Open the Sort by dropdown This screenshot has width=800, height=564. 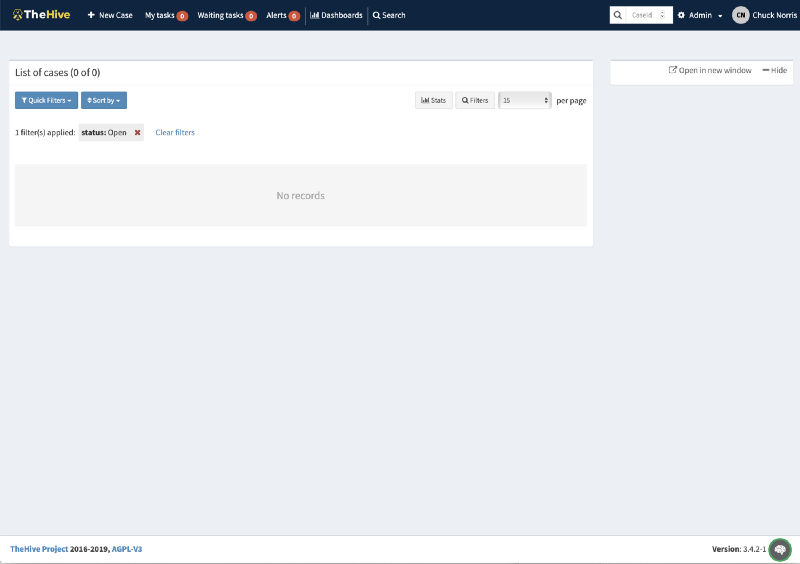104,100
